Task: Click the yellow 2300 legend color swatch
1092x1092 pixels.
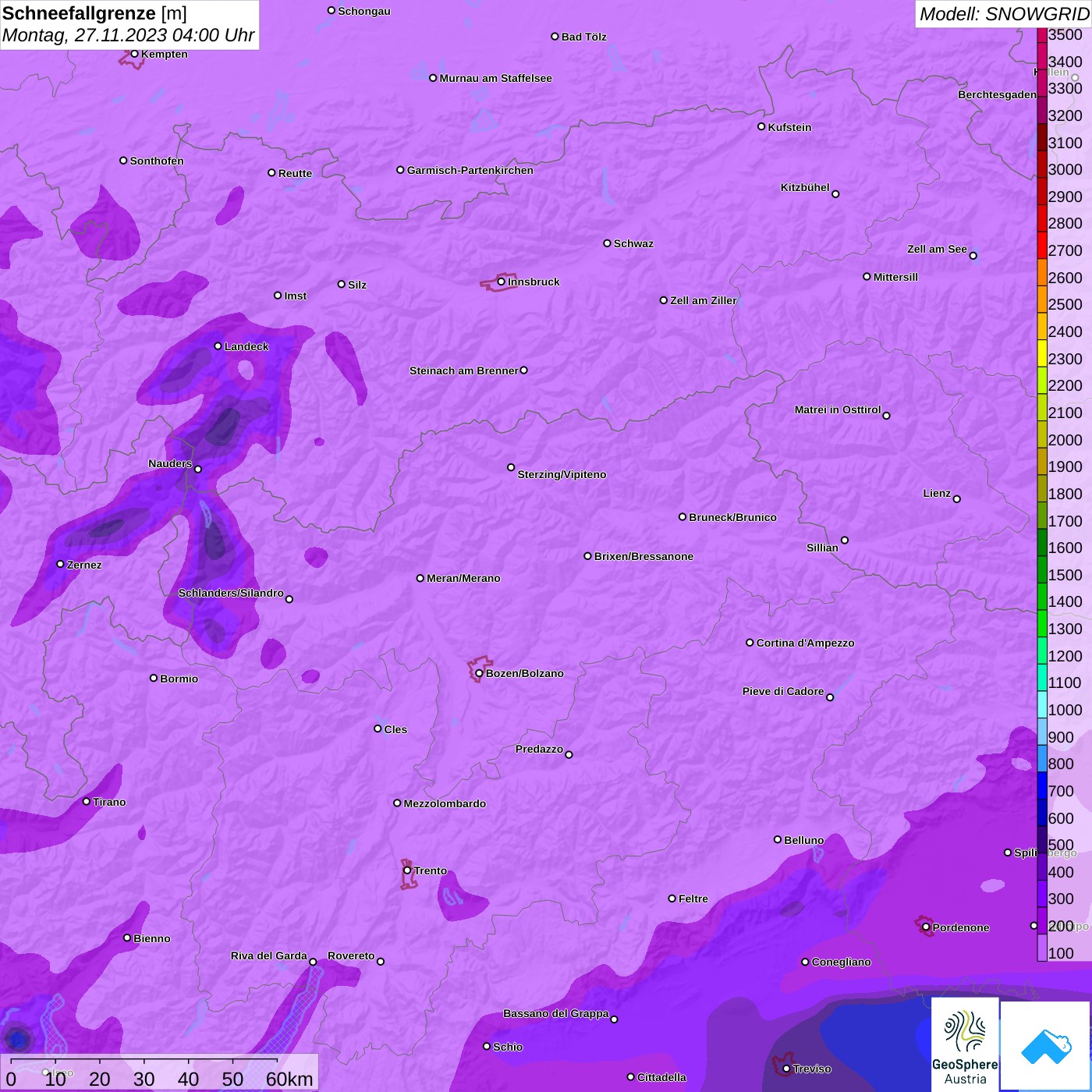Action: coord(1042,353)
